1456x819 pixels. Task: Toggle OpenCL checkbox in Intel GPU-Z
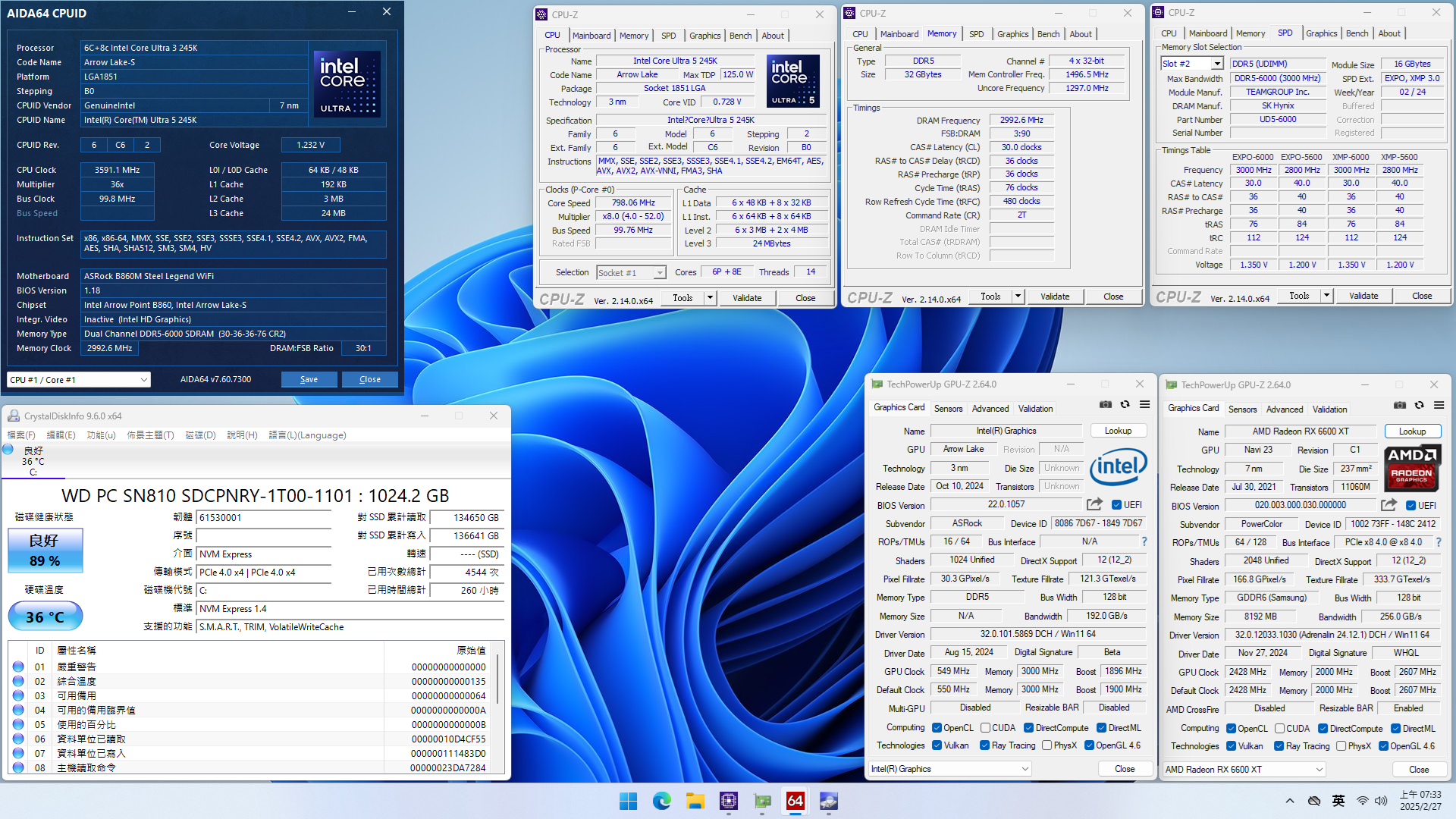point(937,728)
